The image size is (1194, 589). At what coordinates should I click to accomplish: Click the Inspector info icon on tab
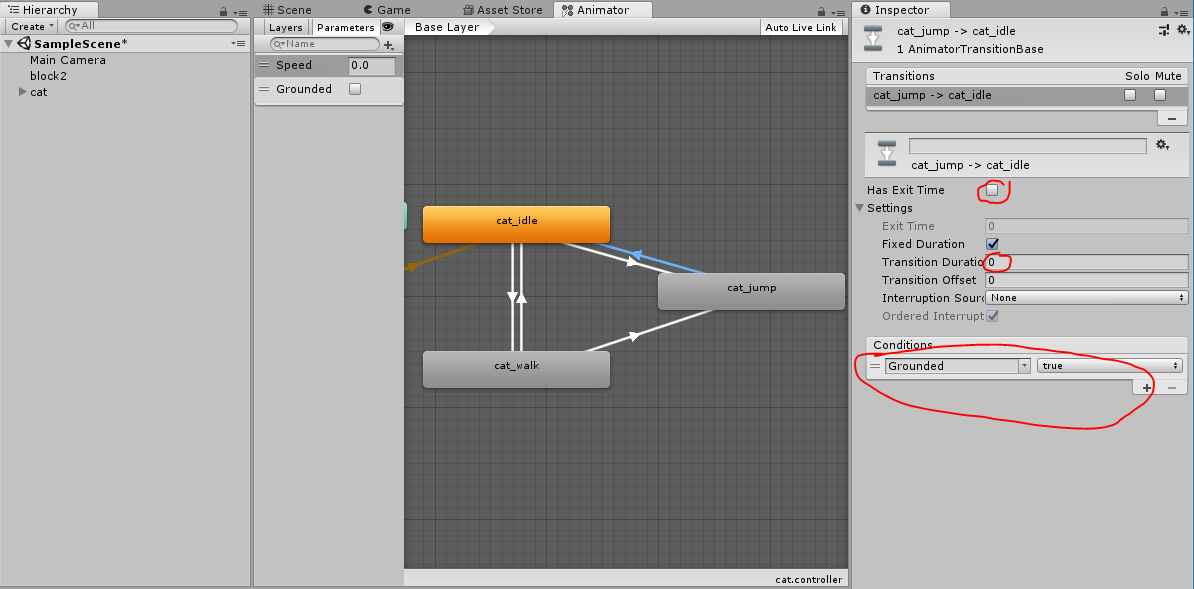866,10
